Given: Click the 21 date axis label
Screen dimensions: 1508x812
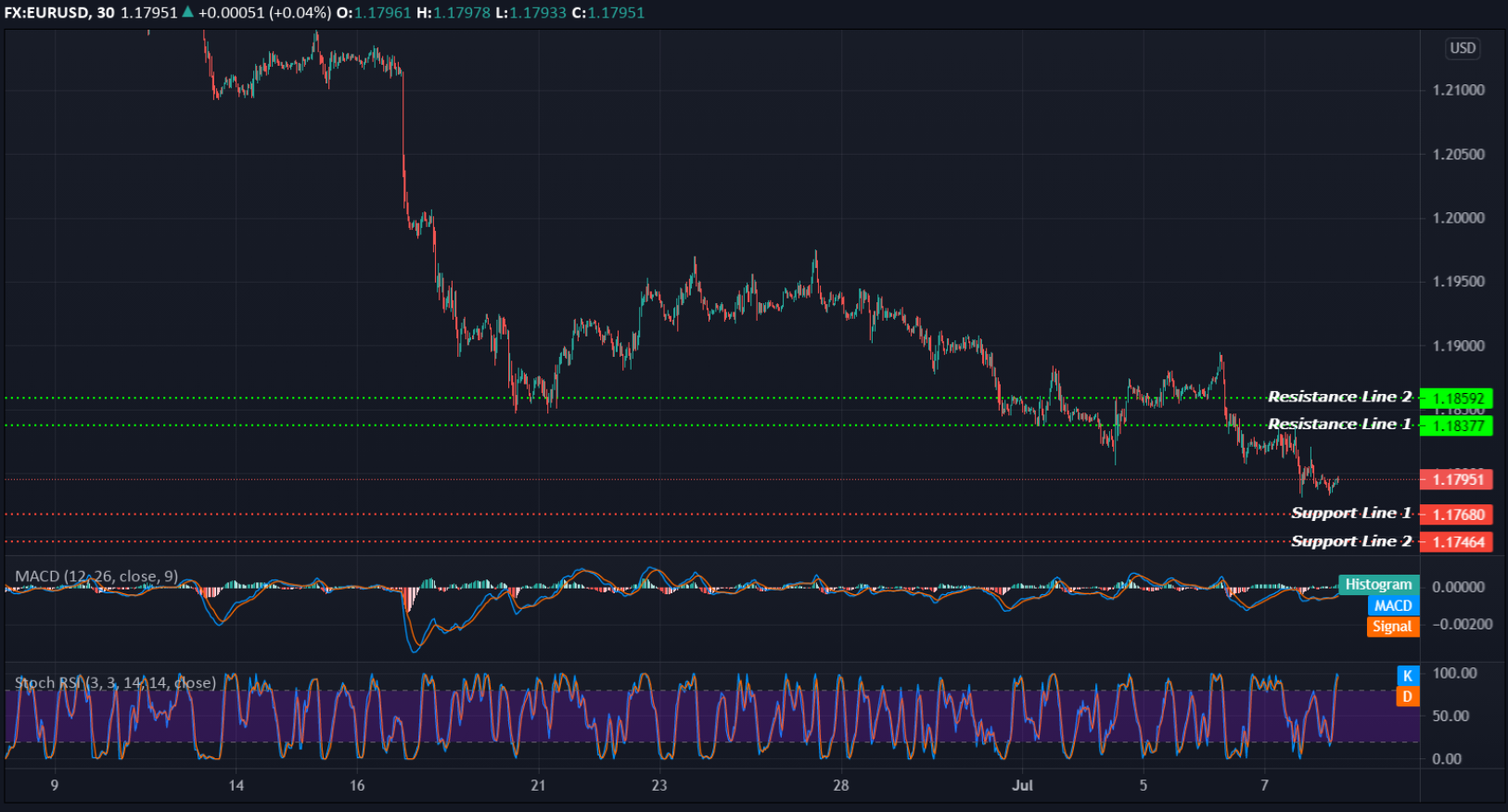Looking at the screenshot, I should click(538, 786).
